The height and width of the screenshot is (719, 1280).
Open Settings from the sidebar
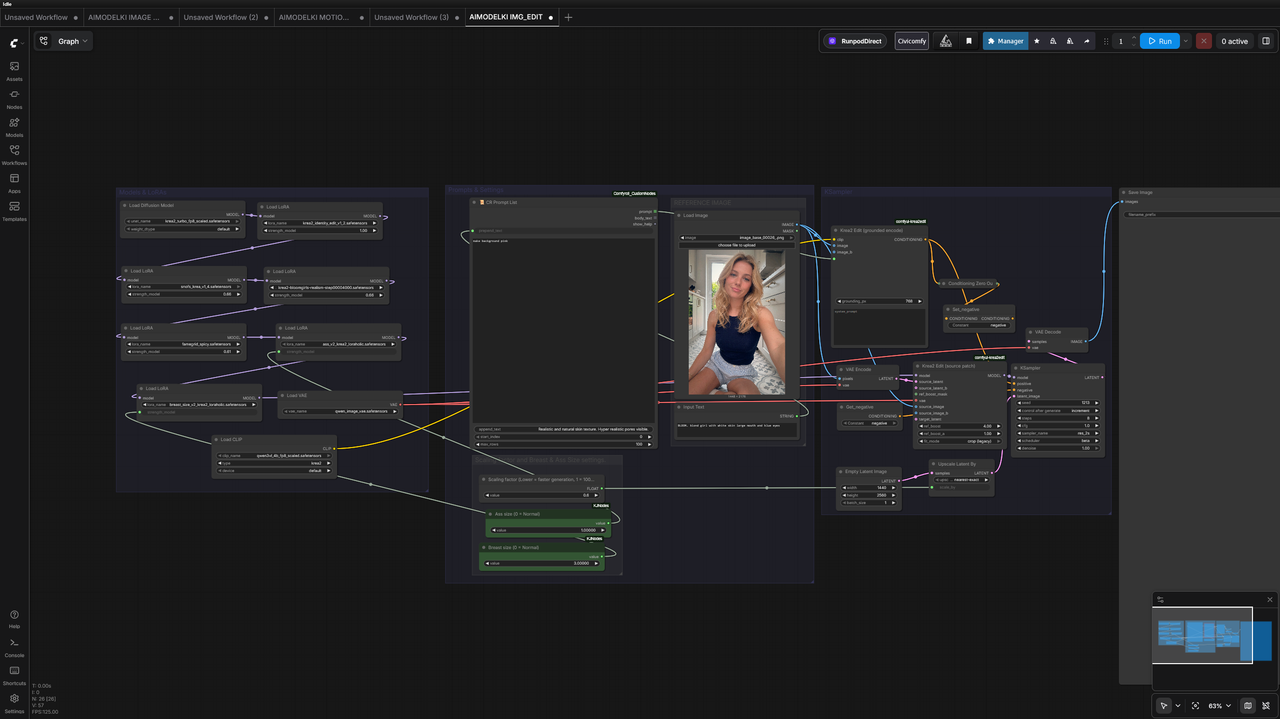pos(14,702)
